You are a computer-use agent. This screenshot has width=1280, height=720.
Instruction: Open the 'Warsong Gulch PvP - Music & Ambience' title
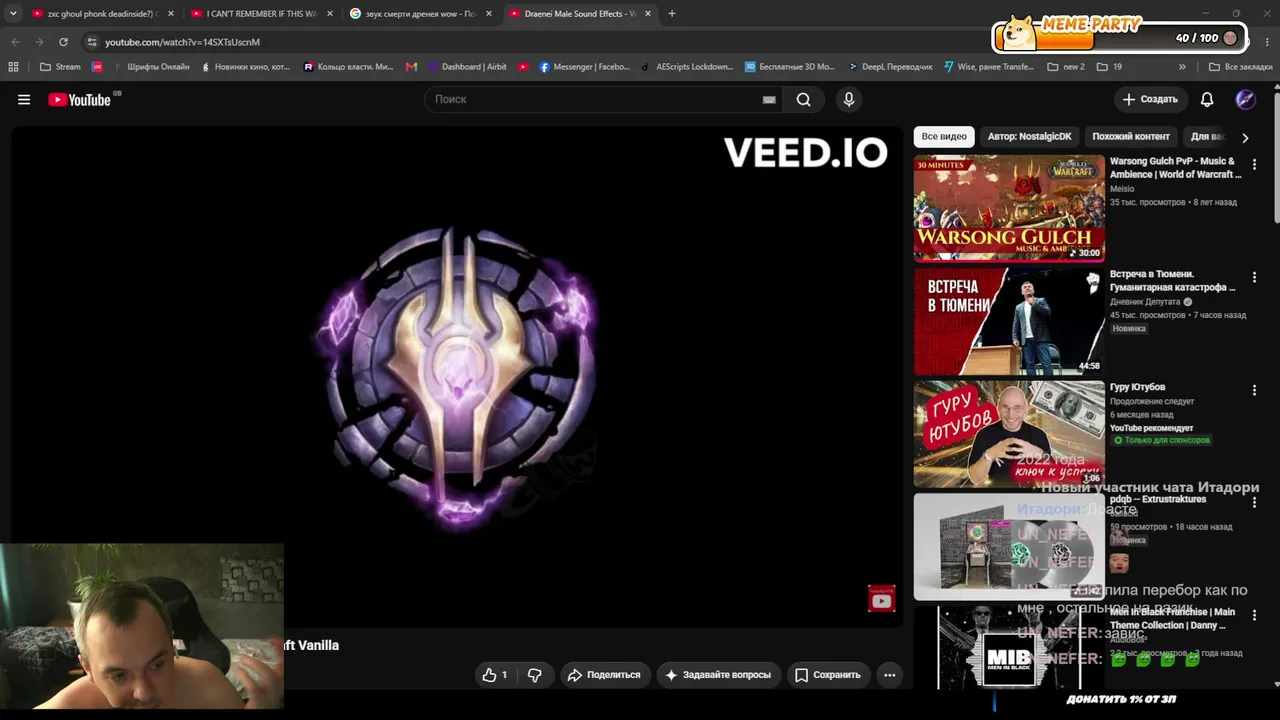[x=1175, y=167]
